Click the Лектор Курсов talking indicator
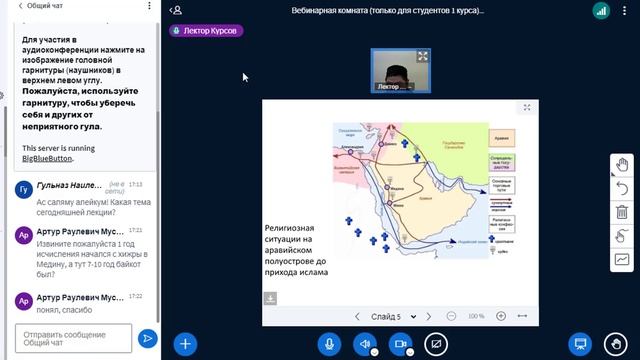Viewport: 640px width, 360px height. coord(206,31)
